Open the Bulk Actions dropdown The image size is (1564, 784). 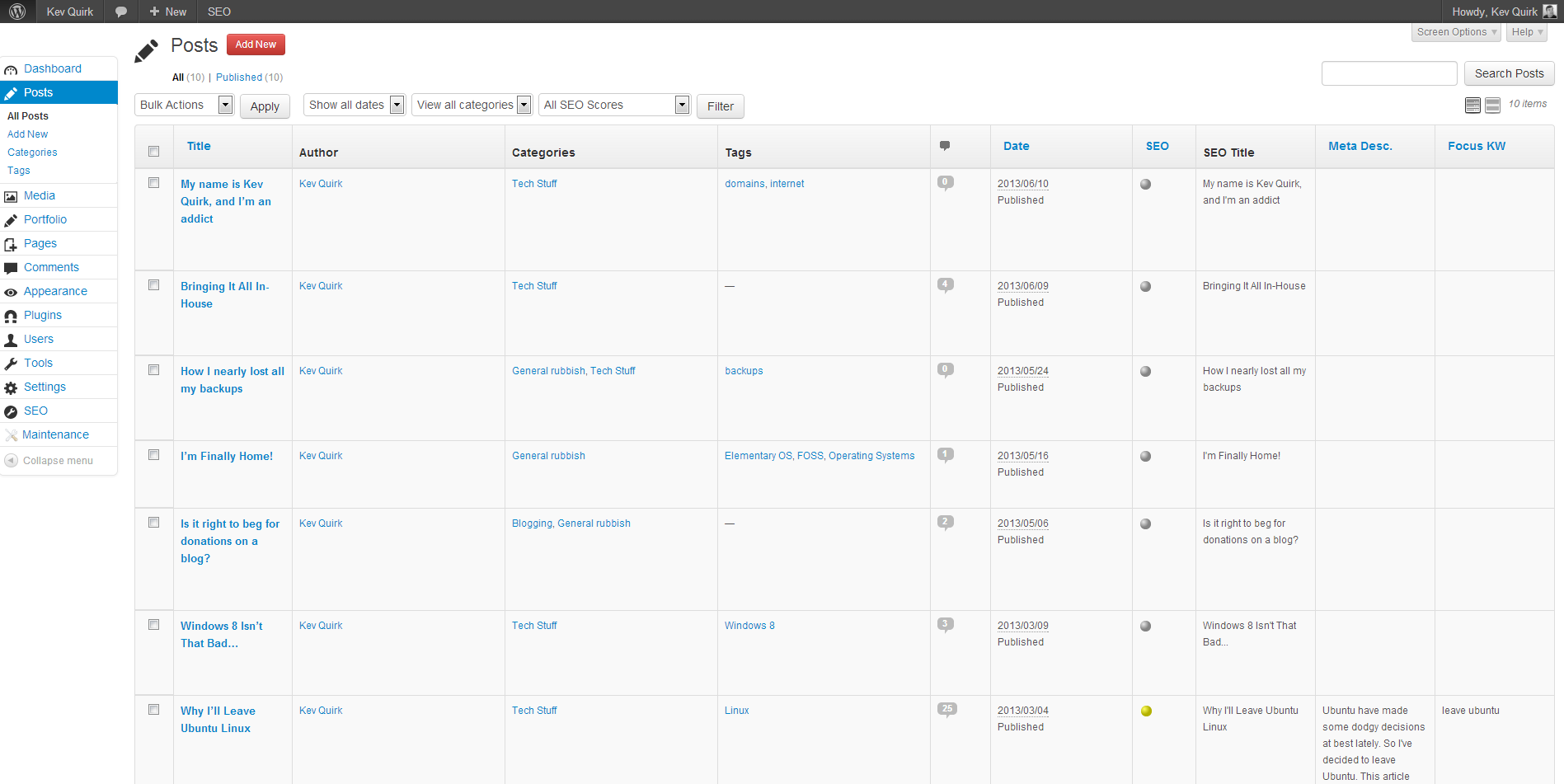click(x=184, y=105)
